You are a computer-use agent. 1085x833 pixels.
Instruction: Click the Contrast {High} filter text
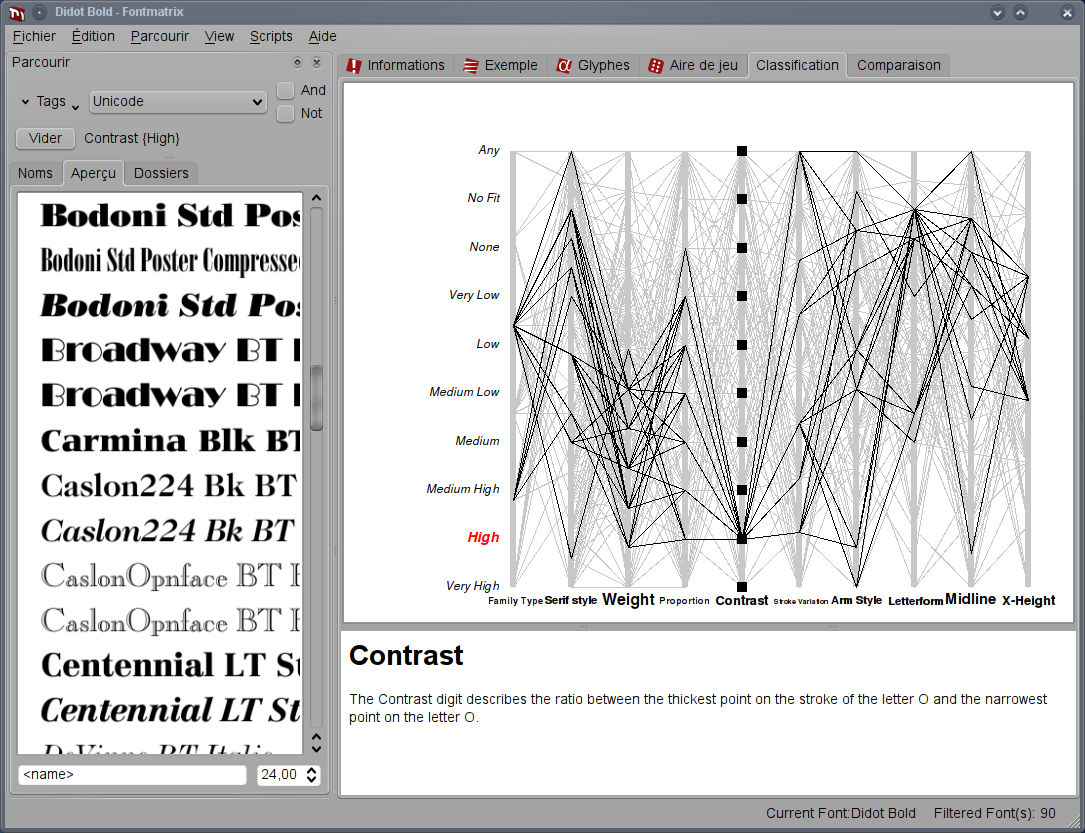[132, 138]
